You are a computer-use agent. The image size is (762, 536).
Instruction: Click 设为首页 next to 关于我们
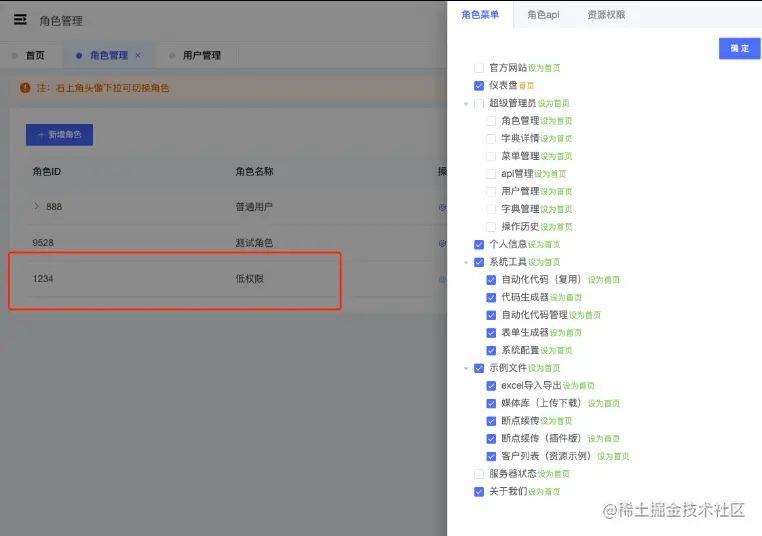click(544, 492)
